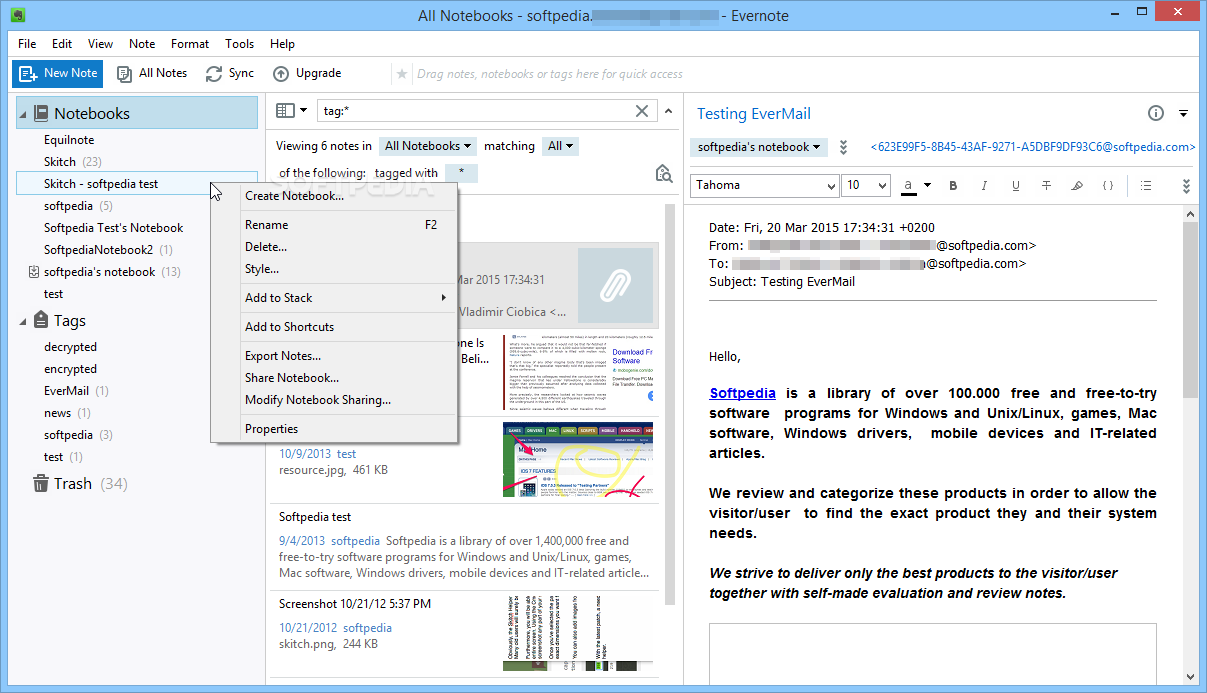Open the softpedia's notebook selector
This screenshot has width=1207, height=693.
(759, 147)
